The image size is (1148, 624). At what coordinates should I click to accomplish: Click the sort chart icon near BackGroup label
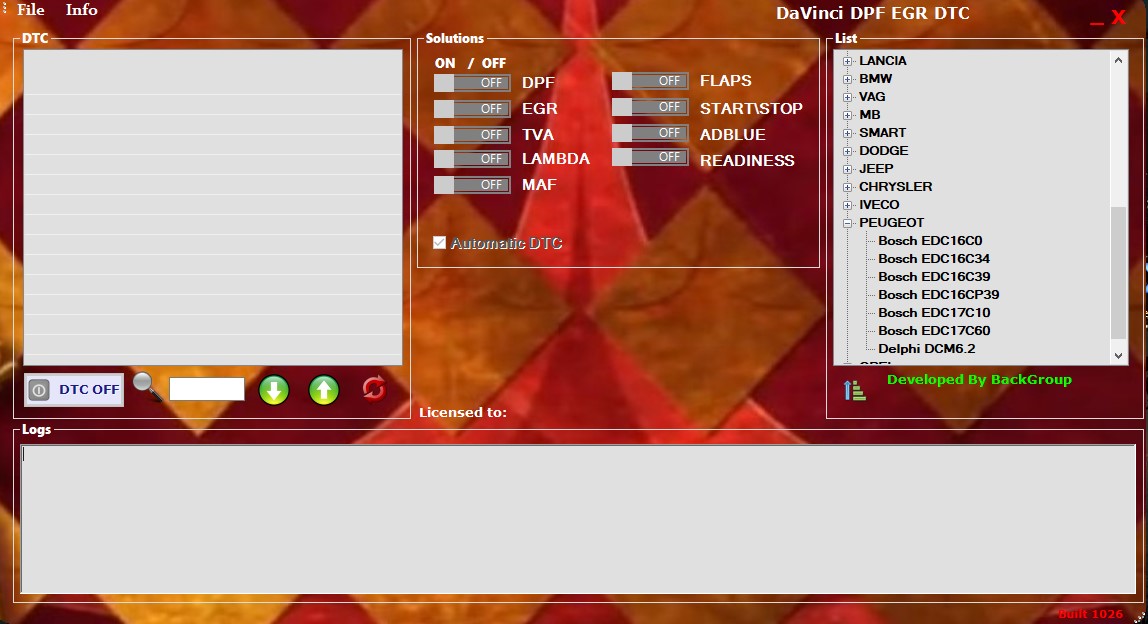[854, 389]
